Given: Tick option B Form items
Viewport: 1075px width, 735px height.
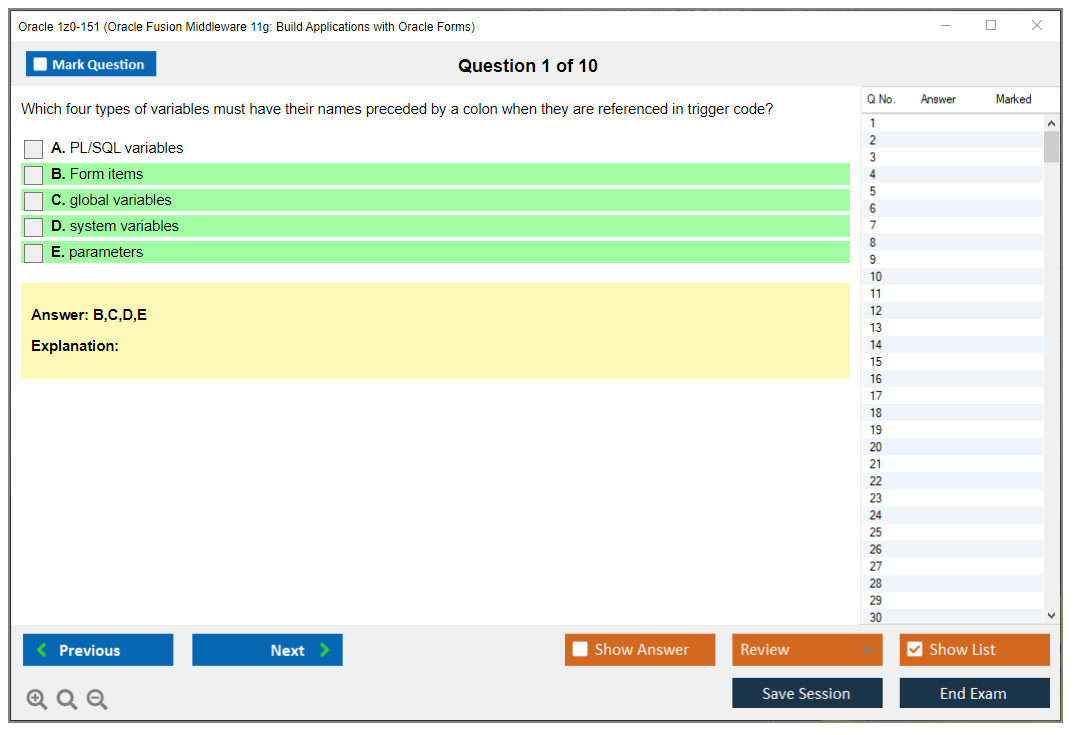Looking at the screenshot, I should (34, 175).
